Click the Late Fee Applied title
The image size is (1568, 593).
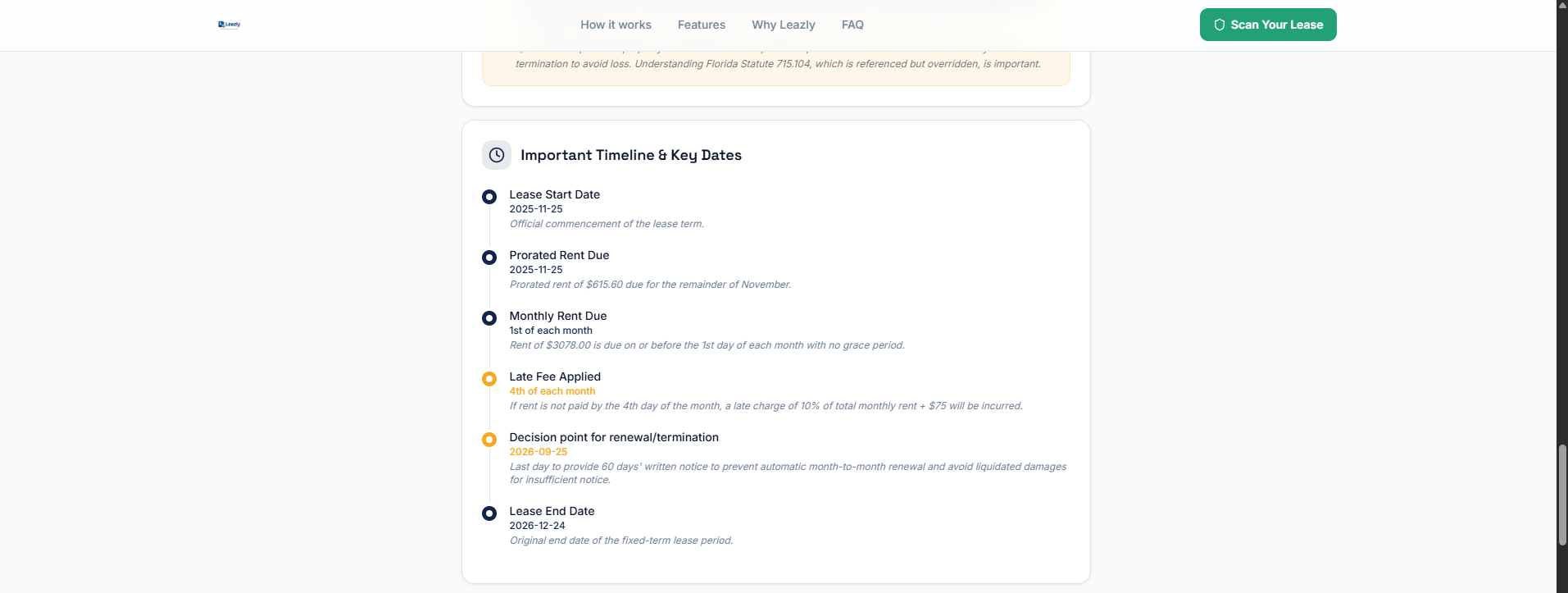pos(555,376)
